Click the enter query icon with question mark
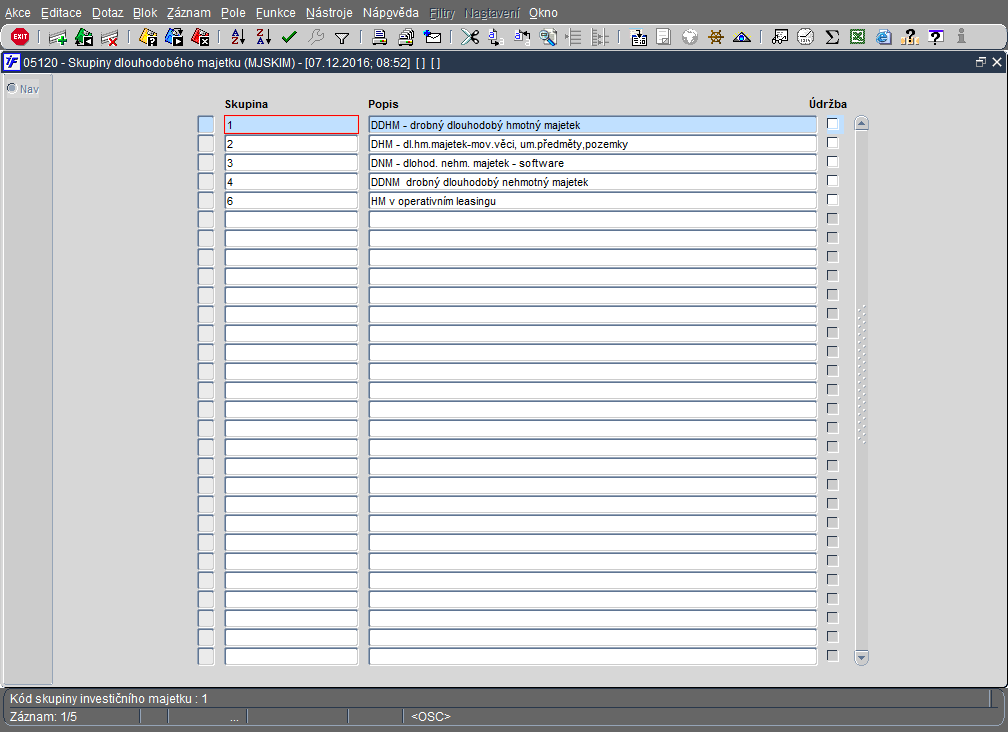This screenshot has height=732, width=1008. [x=148, y=37]
